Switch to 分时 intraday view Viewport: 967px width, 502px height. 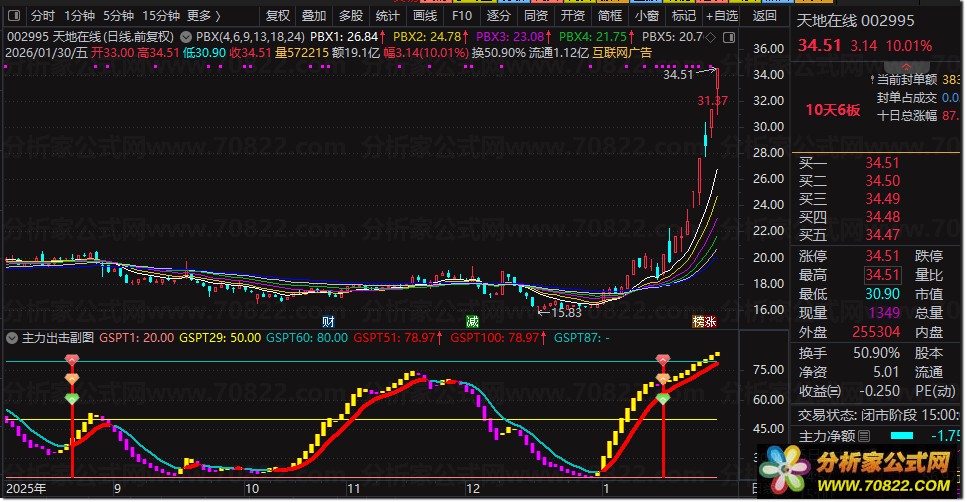[43, 15]
